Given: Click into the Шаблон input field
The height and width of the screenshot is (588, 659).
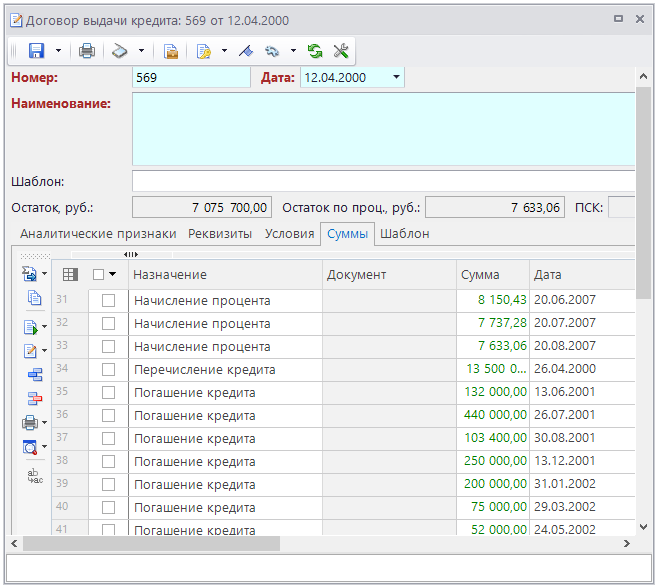Looking at the screenshot, I should click(x=383, y=181).
